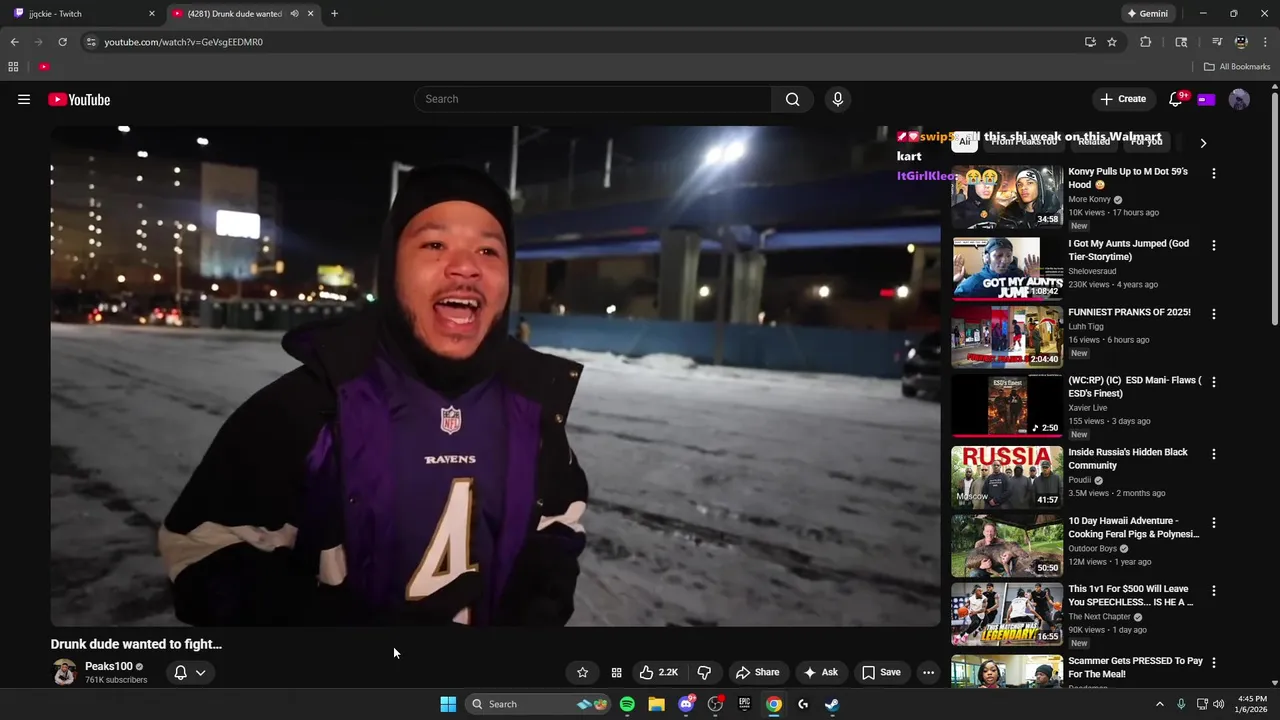Open options menu for FUNNIEST PRANKS OF 2025
1280x720 pixels.
pos(1214,314)
